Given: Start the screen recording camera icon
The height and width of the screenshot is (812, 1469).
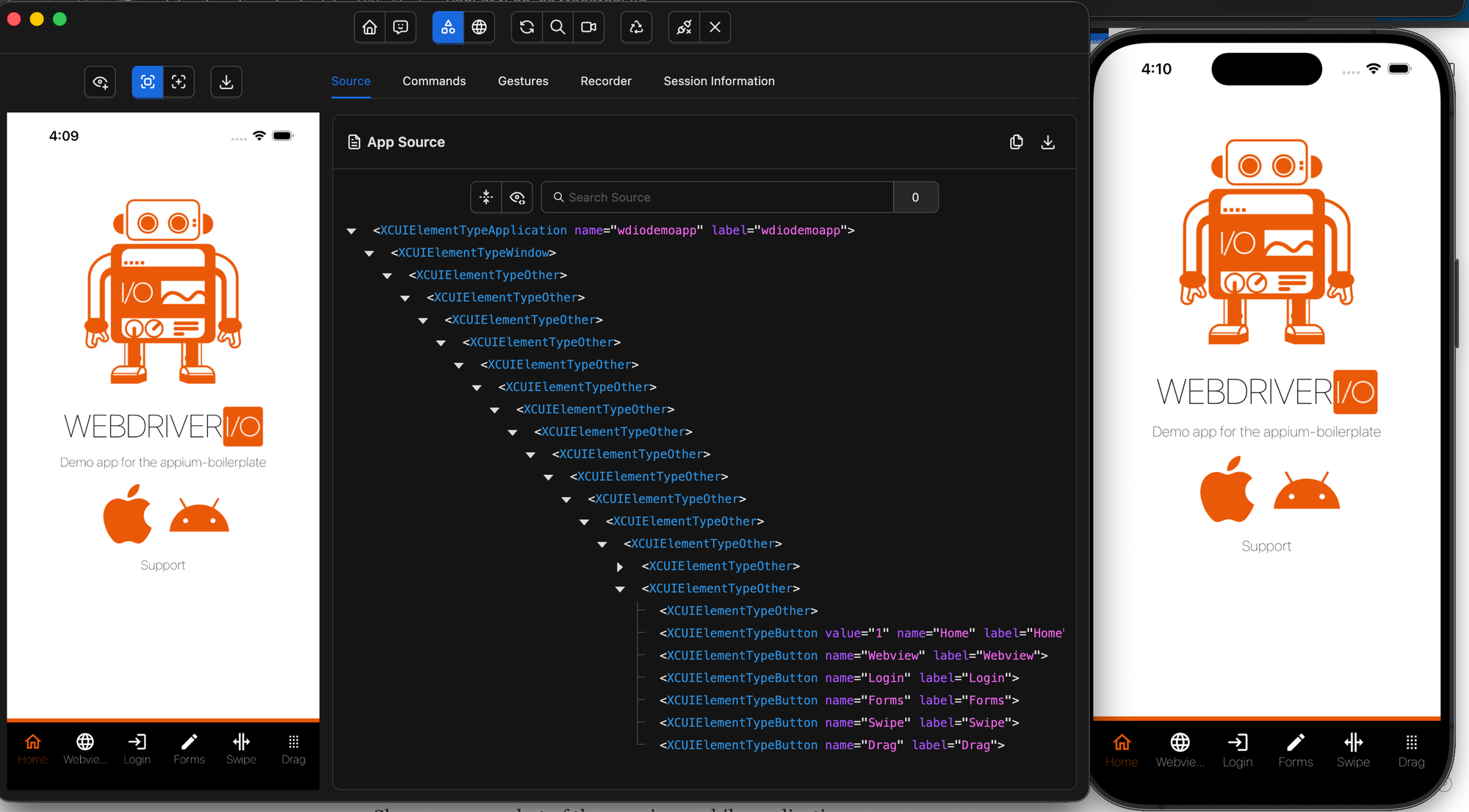Looking at the screenshot, I should pyautogui.click(x=588, y=27).
